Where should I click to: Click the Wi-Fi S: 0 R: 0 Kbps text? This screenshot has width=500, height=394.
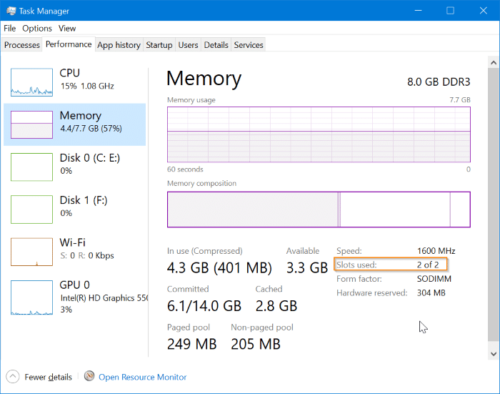point(87,256)
